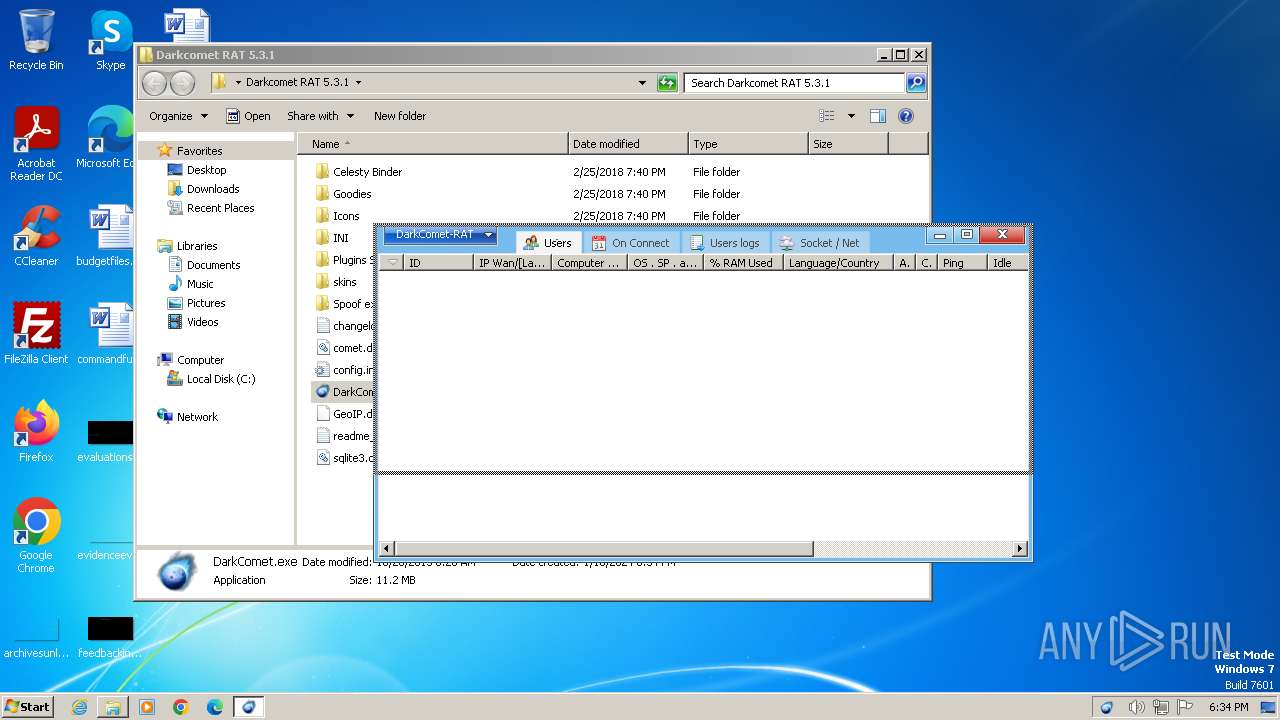The width and height of the screenshot is (1280, 720).
Task: Click the Explorer refresh button
Action: (667, 83)
